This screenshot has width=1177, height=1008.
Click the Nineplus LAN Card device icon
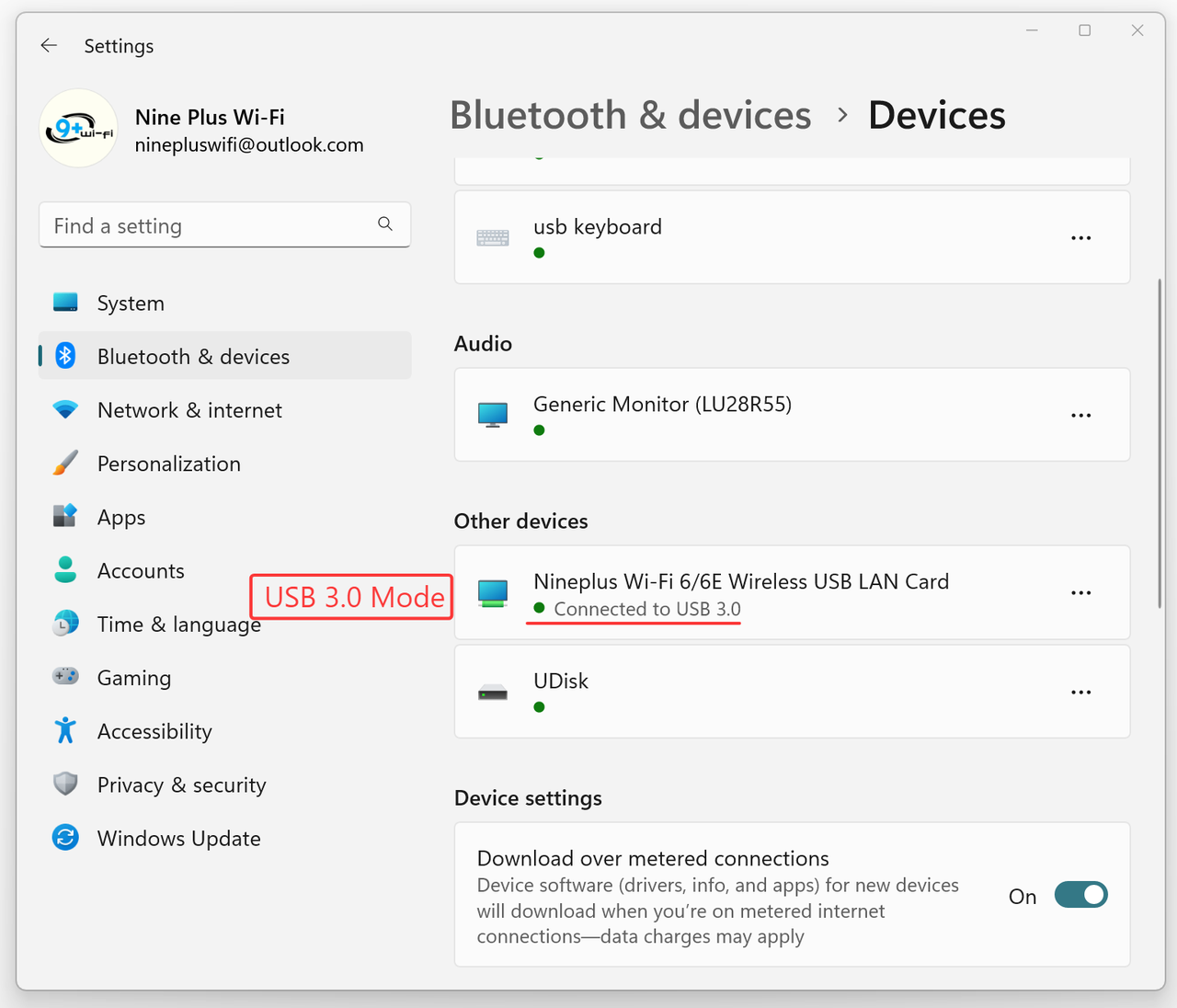tap(493, 593)
